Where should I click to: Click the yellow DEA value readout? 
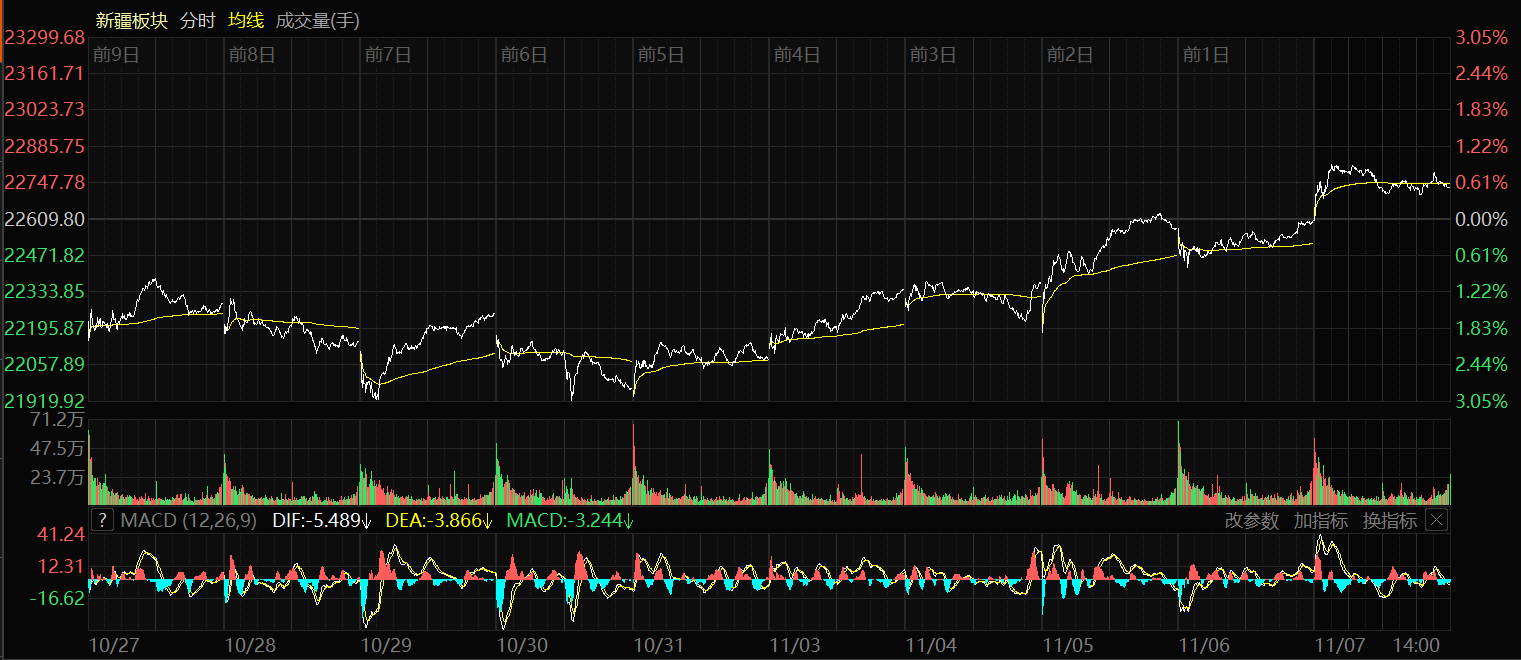pos(440,520)
